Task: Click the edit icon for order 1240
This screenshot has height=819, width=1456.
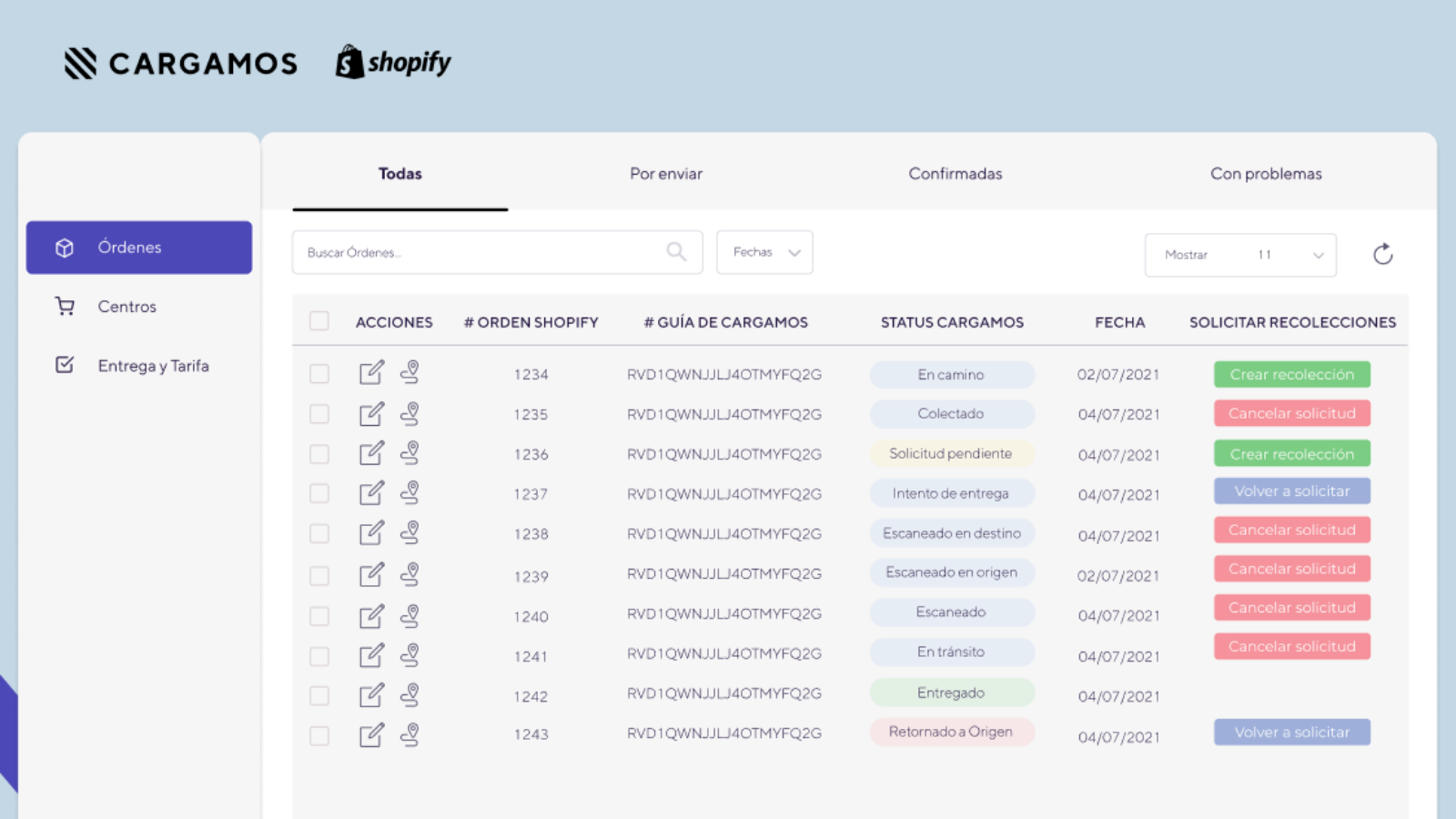Action: (x=371, y=616)
